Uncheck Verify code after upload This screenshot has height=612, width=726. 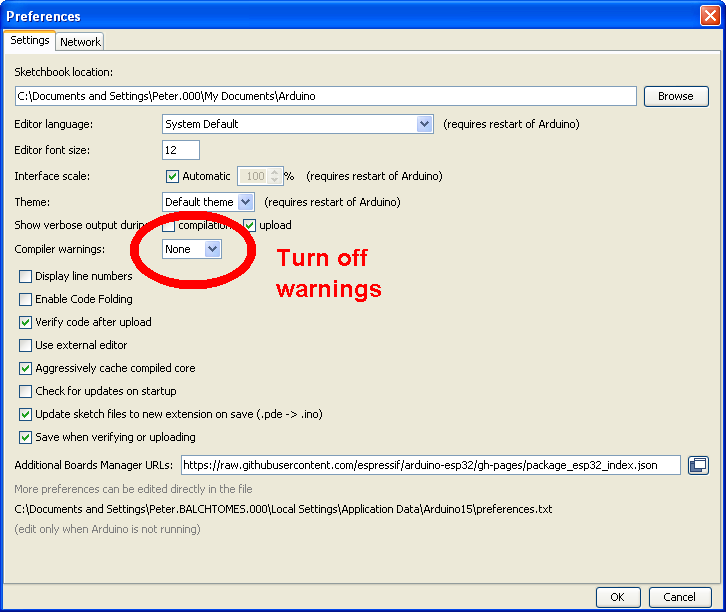point(25,322)
